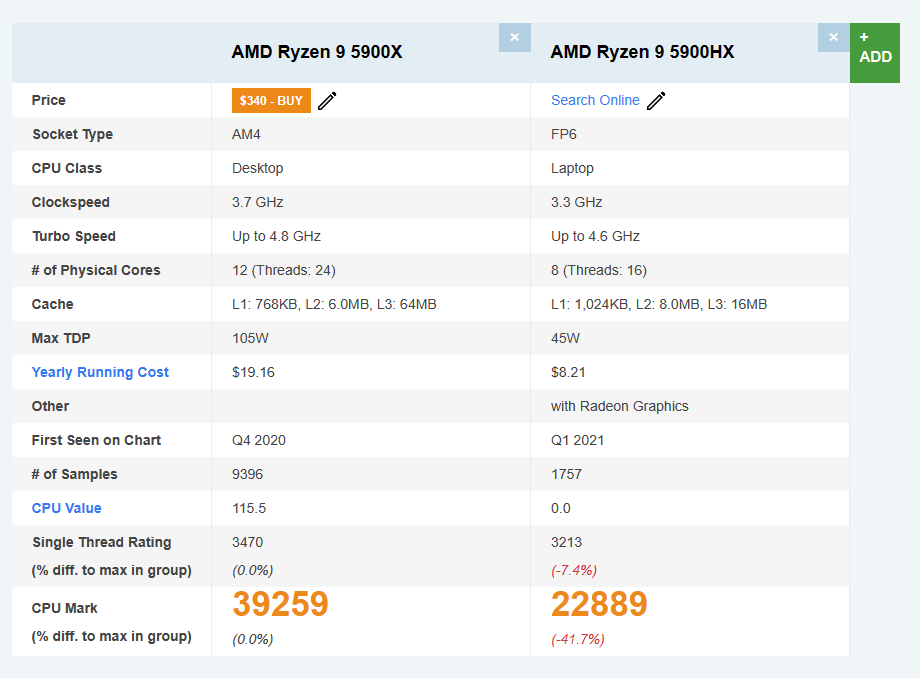Image resolution: width=920 pixels, height=678 pixels.
Task: Add another CPU with the green ADD button
Action: coord(875,53)
